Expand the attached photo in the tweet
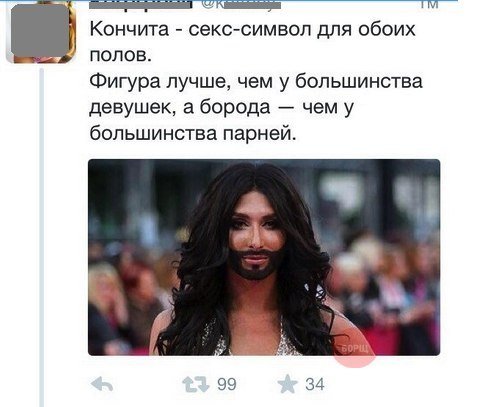Image resolution: width=480 pixels, height=407 pixels. point(264,257)
